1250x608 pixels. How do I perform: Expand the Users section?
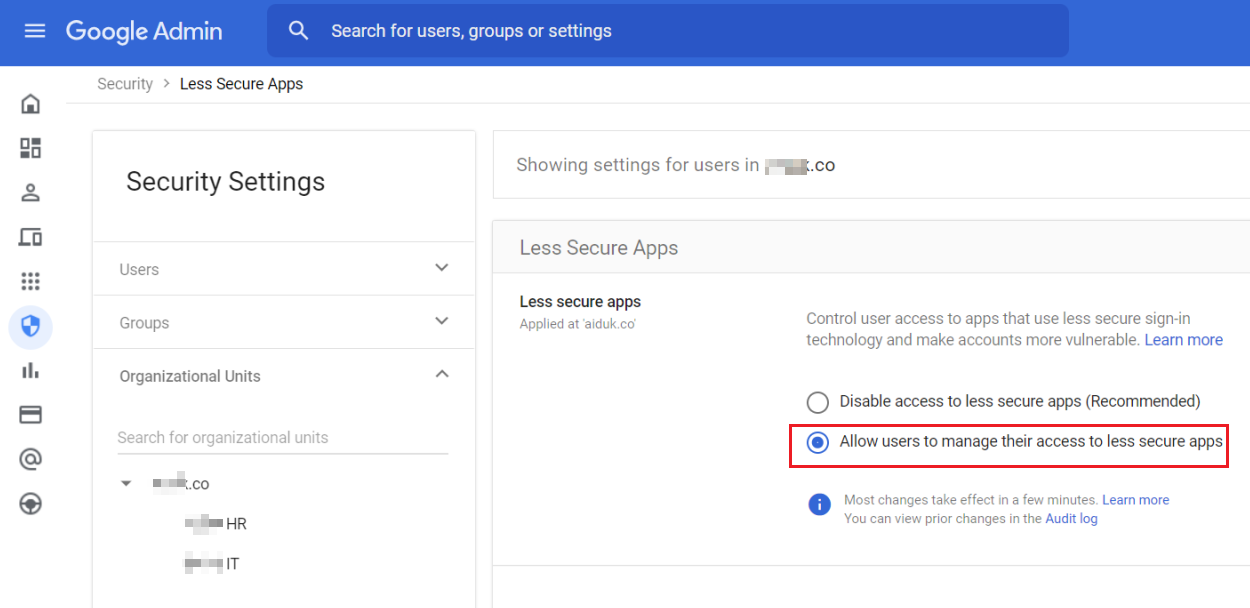[442, 268]
